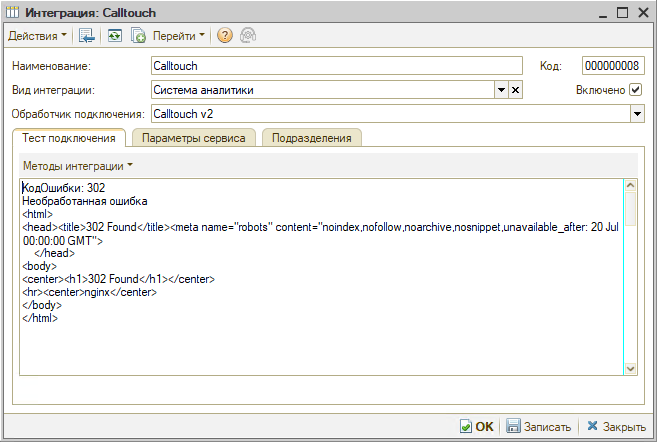Click the Записать button
657x442 pixels.
pos(538,426)
